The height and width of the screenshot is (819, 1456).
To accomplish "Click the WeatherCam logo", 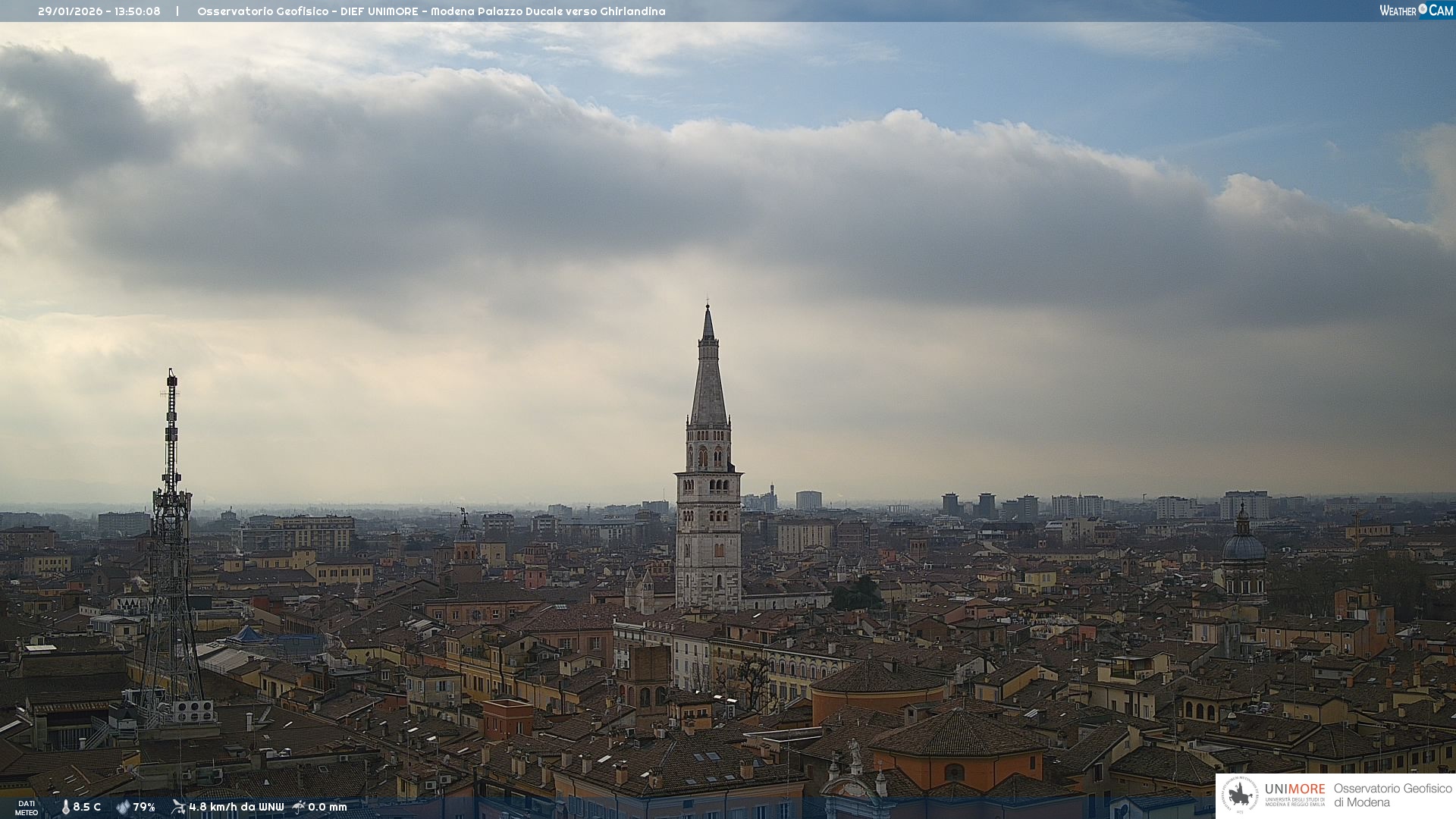I will [1416, 10].
